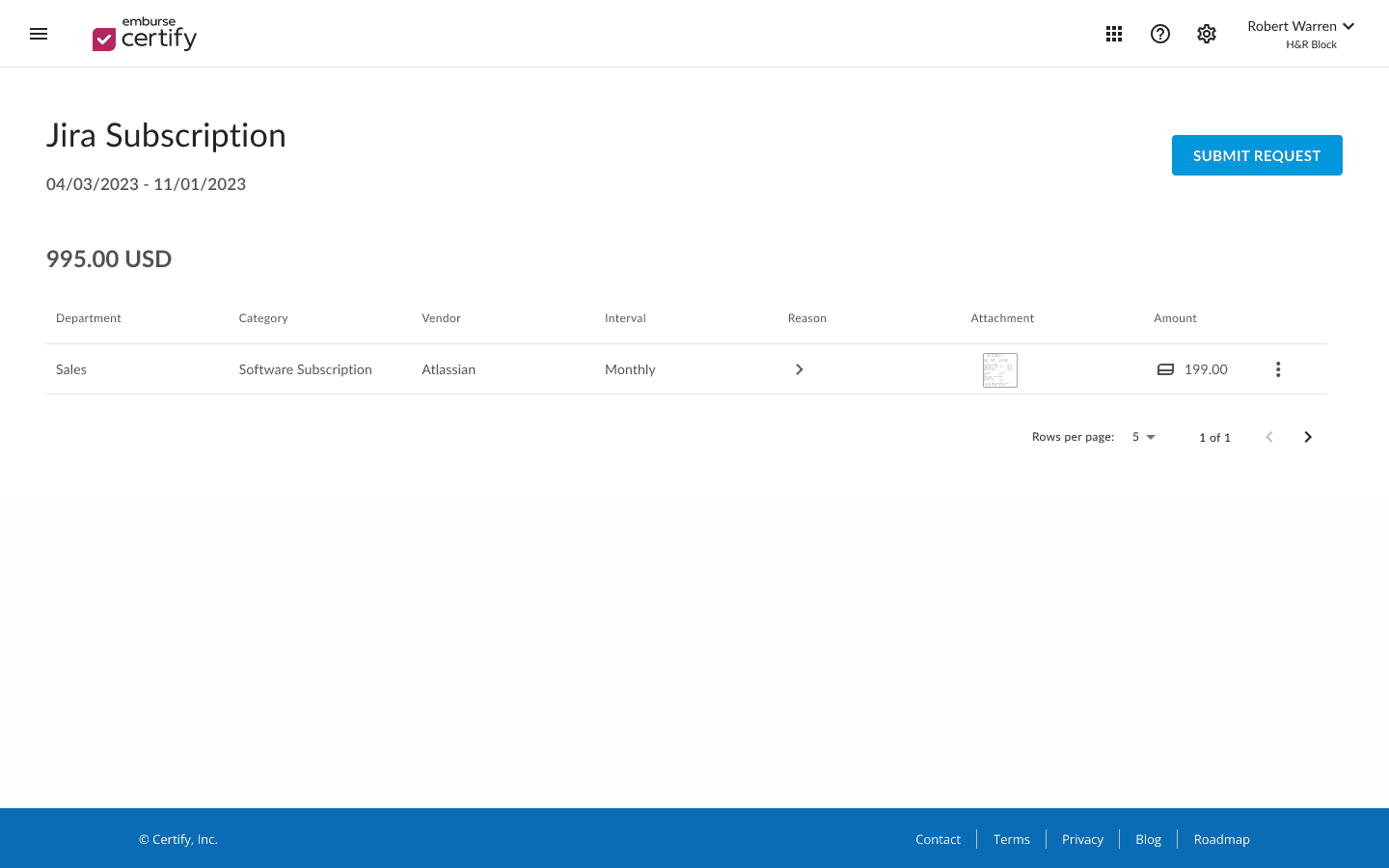Click the H&R Block company label

(x=1311, y=44)
